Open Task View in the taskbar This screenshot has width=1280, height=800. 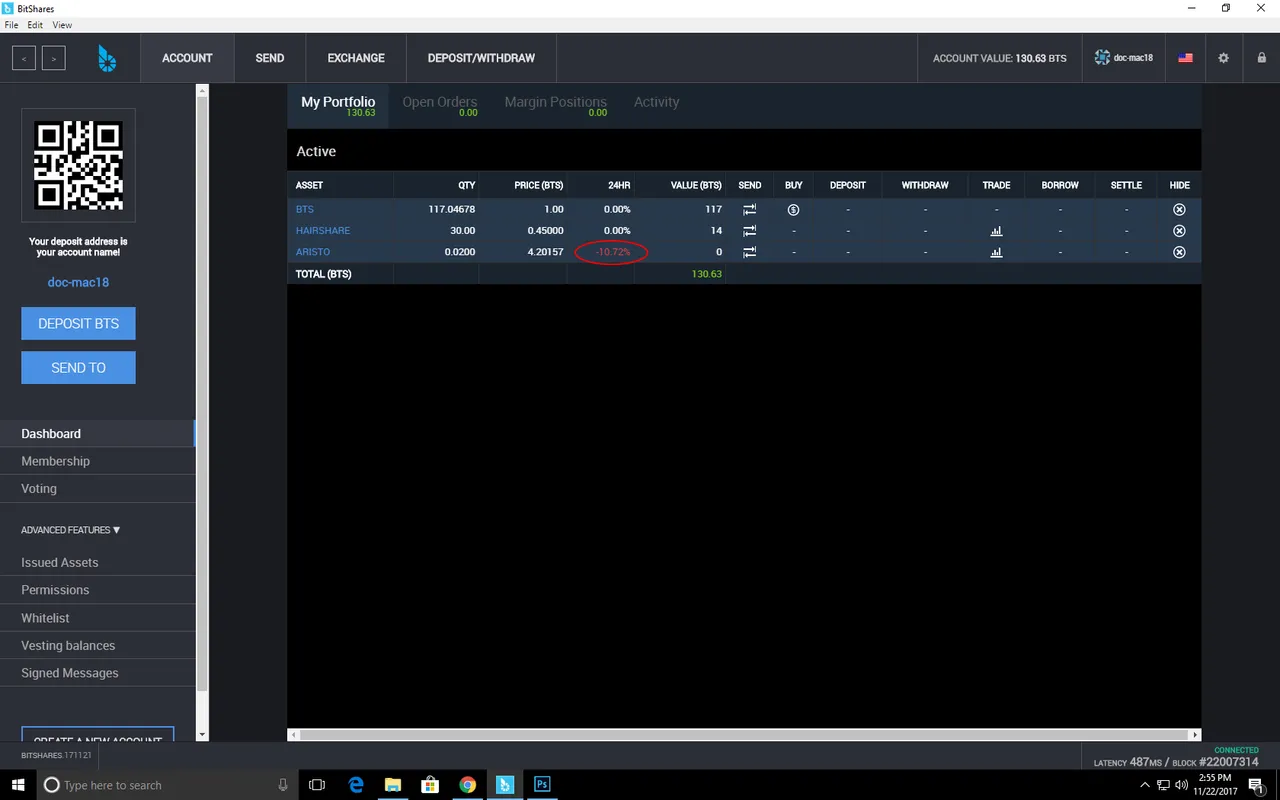(x=317, y=785)
